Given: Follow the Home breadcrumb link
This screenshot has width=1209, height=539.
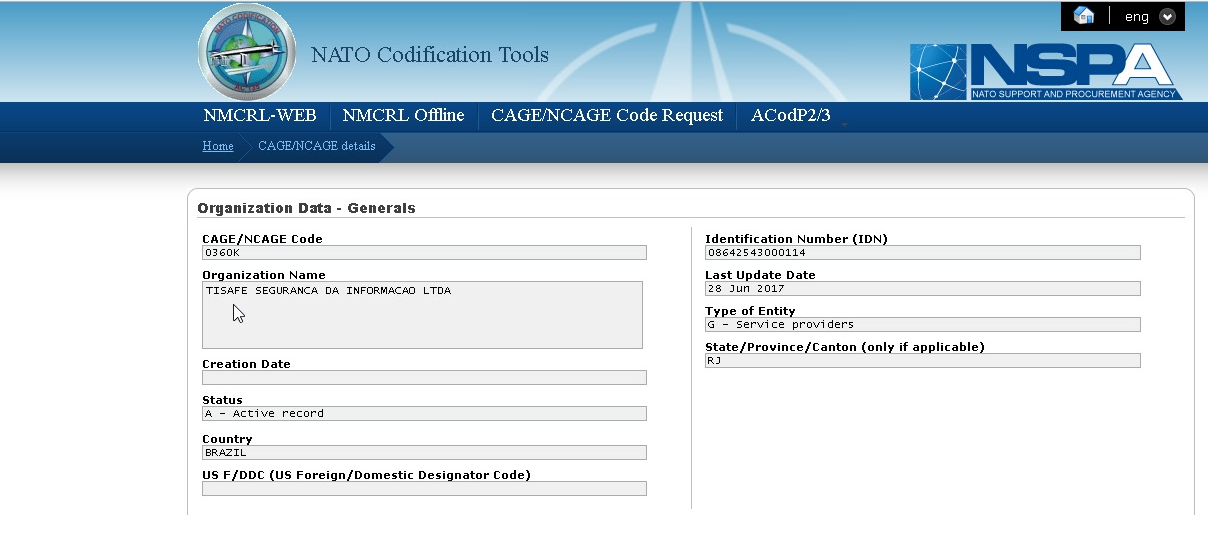Looking at the screenshot, I should tap(218, 146).
